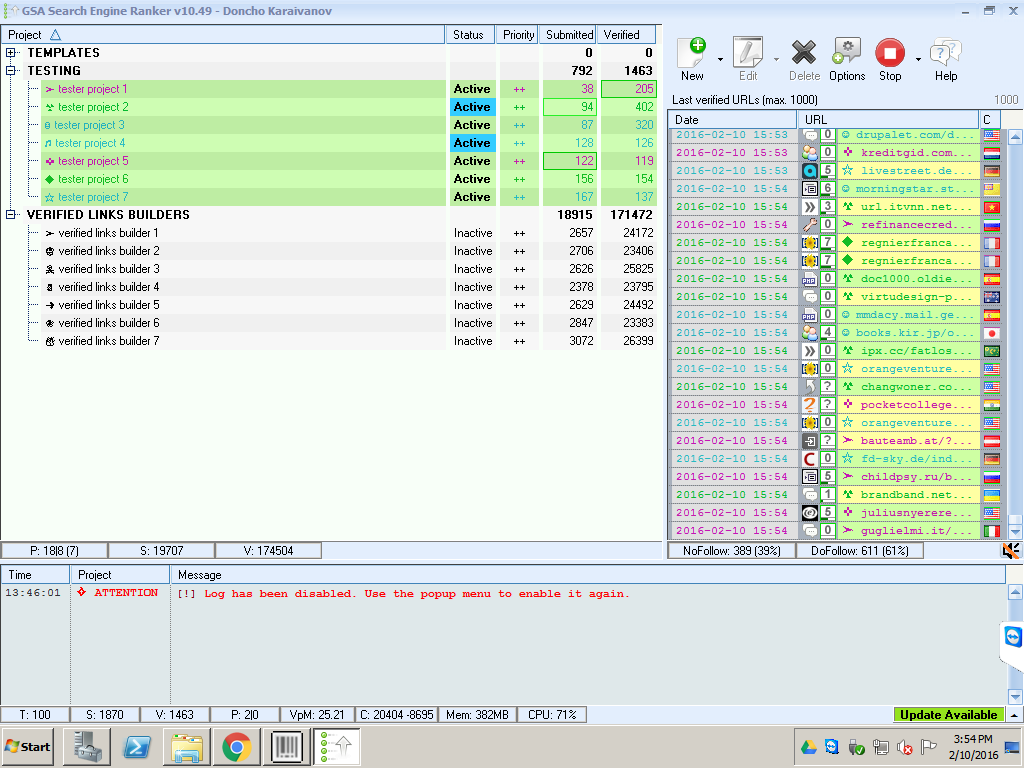This screenshot has height=768, width=1024.
Task: Click the ATTENTION log entry
Action: (x=126, y=593)
